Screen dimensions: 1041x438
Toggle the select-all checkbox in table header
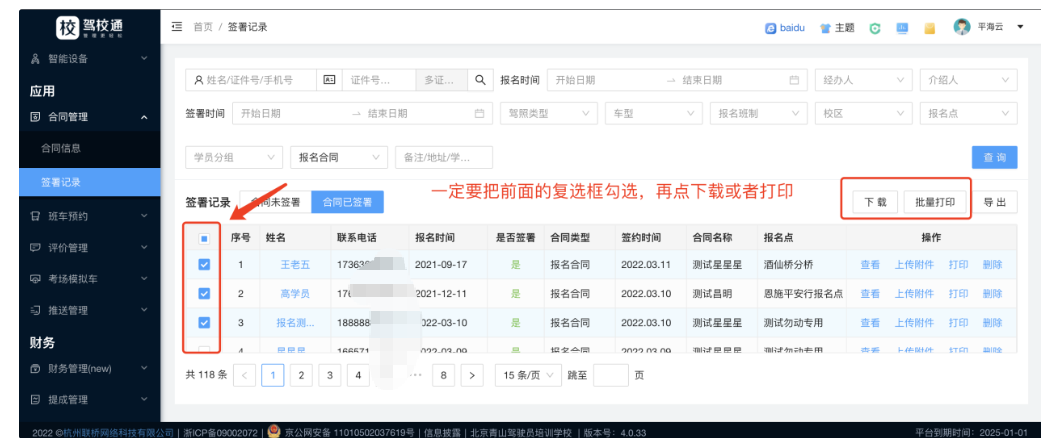point(204,238)
